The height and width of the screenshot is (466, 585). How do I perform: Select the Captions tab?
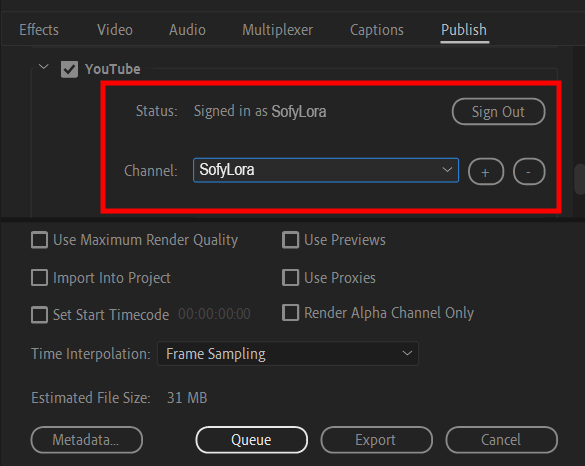(x=376, y=30)
